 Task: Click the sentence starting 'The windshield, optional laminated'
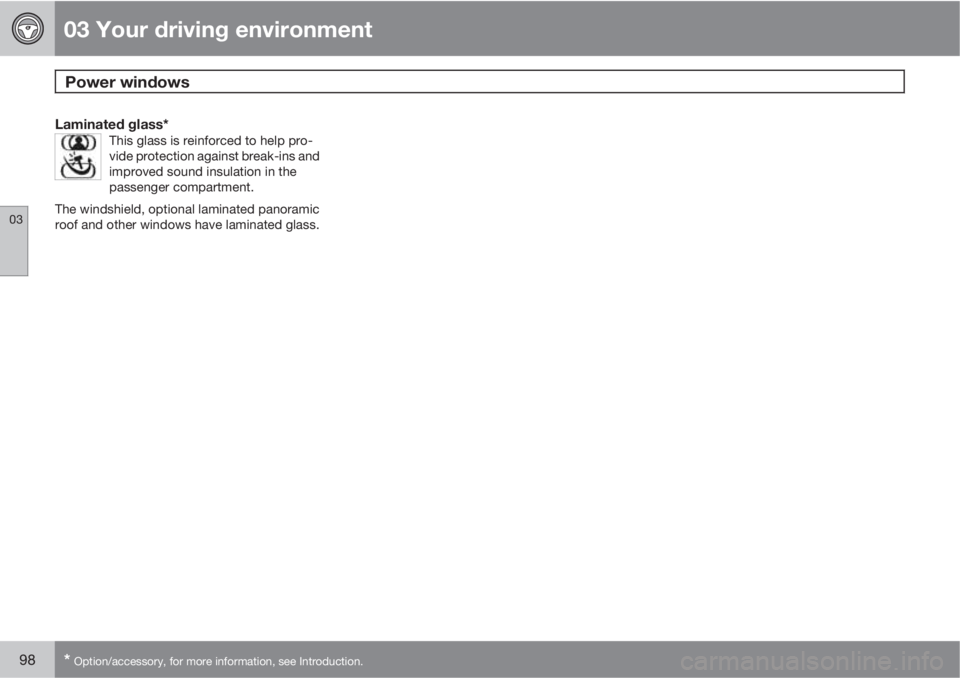[187, 217]
